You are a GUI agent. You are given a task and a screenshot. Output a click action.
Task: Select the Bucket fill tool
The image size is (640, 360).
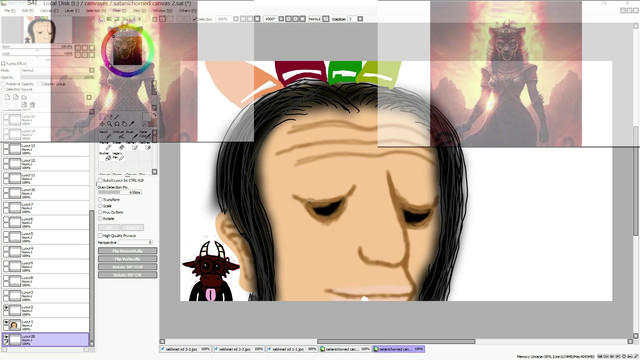(108, 158)
